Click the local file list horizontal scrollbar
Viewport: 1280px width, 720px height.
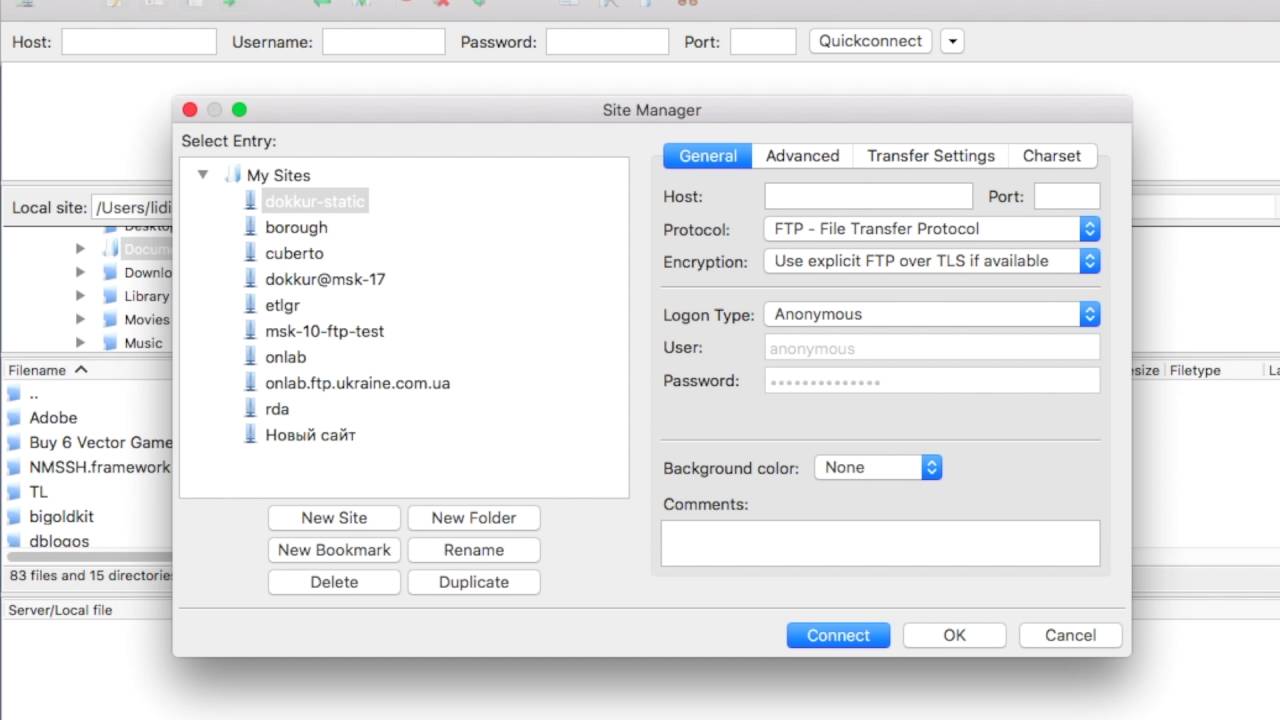(x=88, y=556)
